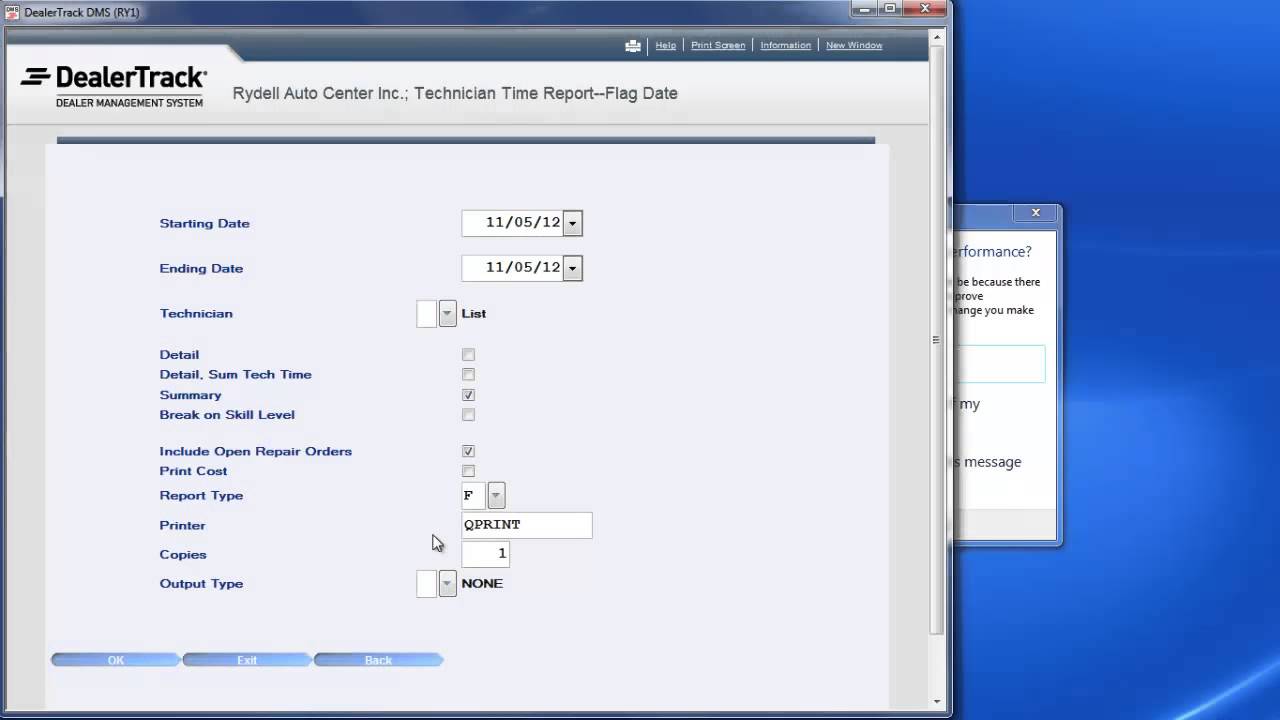Close the DealerTrack DMS window
Viewport: 1280px width, 720px height.
925,9
